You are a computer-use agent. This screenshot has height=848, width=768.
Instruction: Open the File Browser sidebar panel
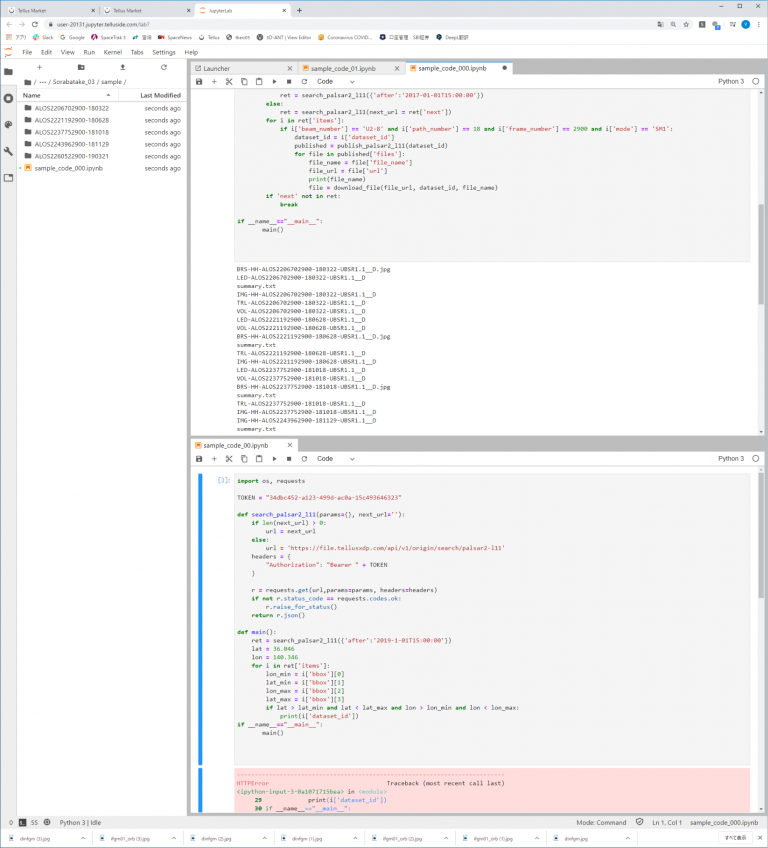click(8, 71)
